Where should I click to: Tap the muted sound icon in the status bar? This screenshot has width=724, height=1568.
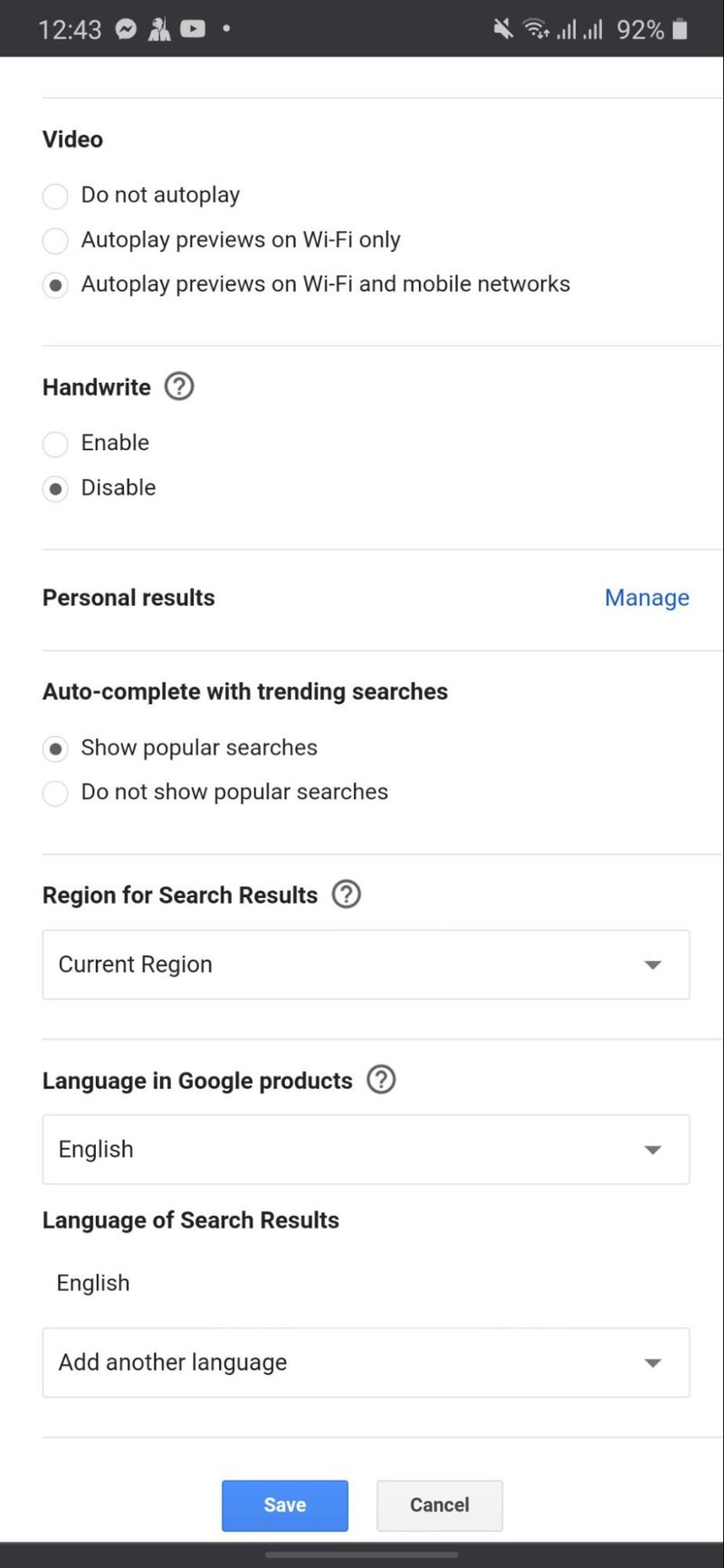point(503,29)
